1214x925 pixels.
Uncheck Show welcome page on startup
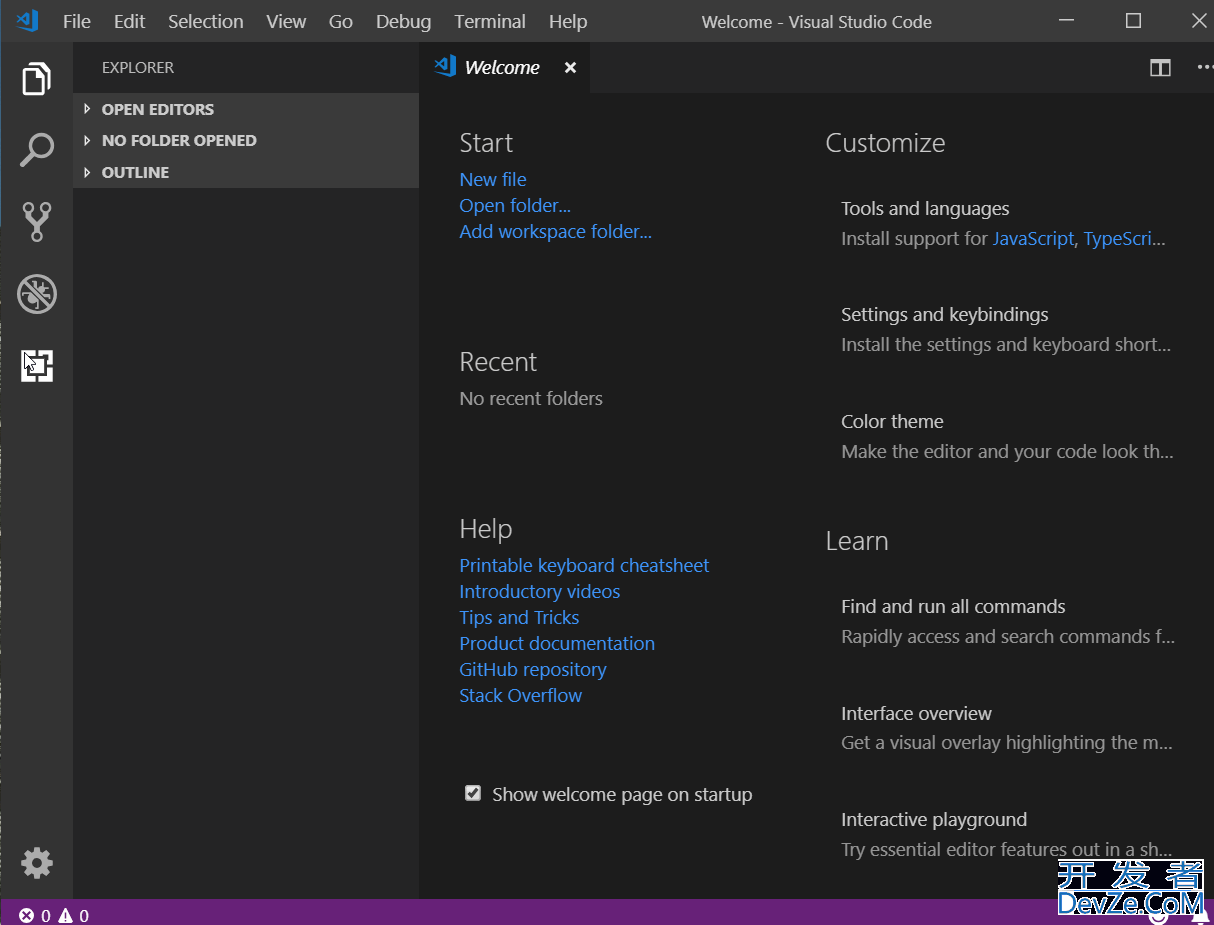[473, 794]
